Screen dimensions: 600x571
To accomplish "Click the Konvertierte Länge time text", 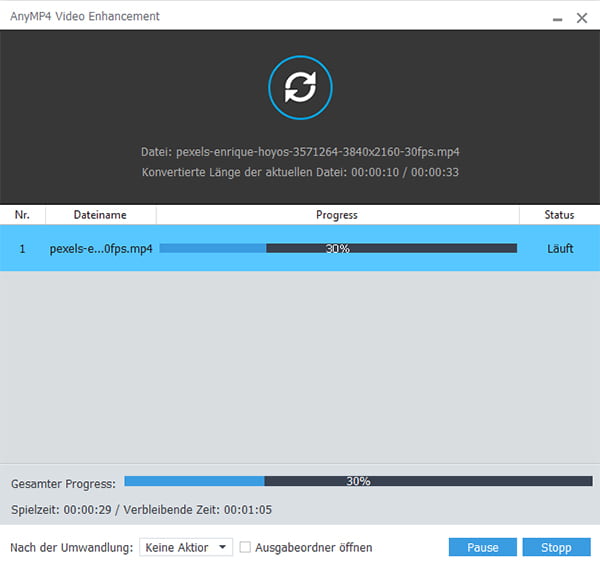I will tap(300, 172).
